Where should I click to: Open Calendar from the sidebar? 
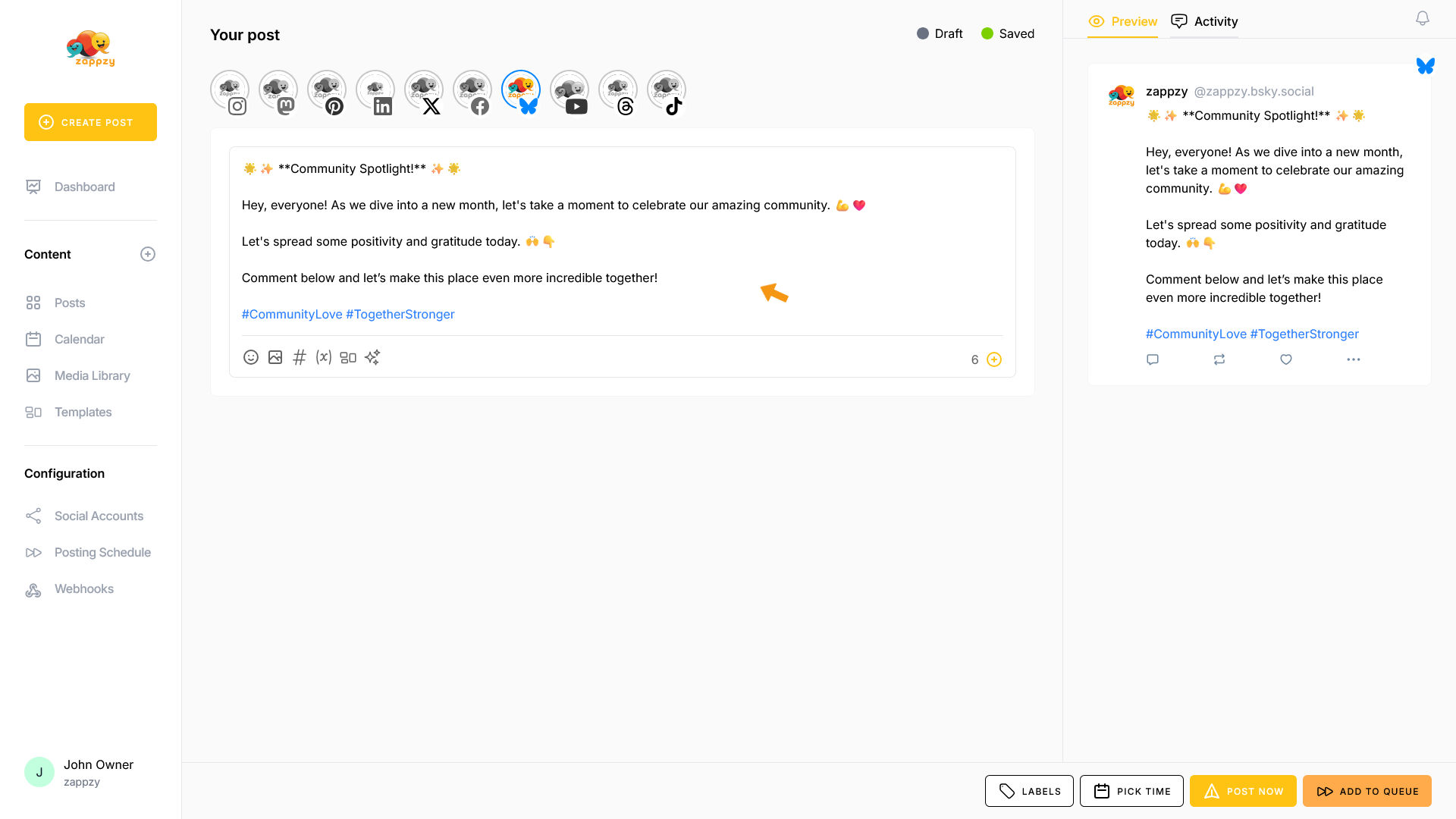79,339
